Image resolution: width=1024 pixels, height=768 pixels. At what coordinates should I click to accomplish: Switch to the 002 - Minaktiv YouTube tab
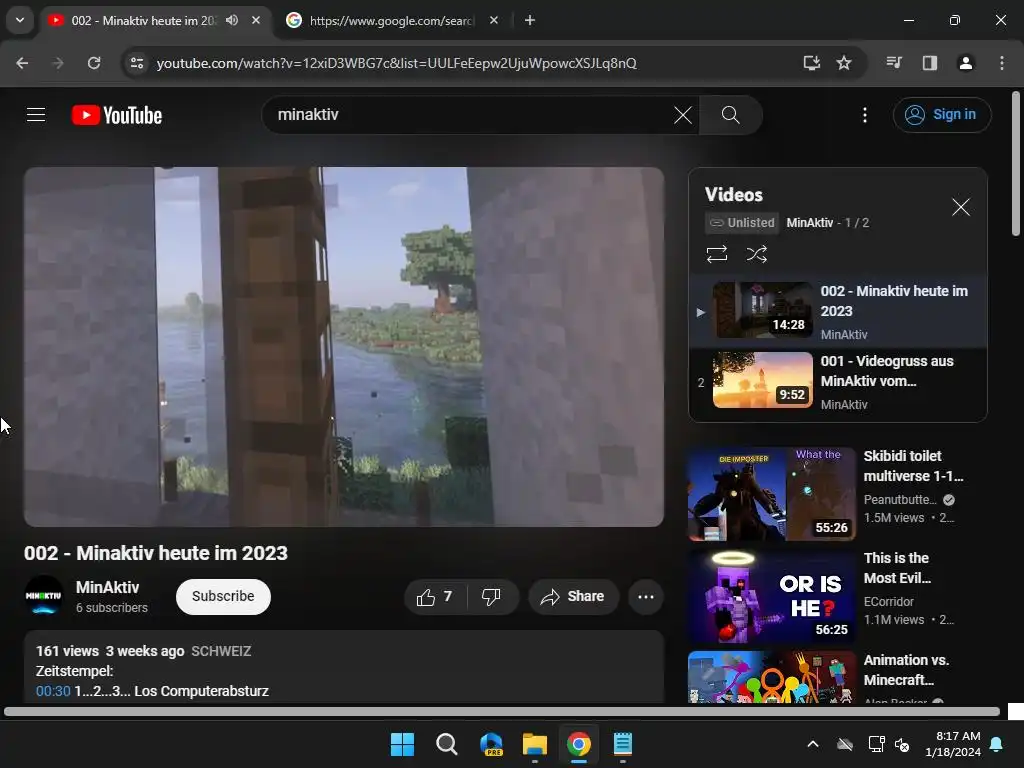pos(144,21)
